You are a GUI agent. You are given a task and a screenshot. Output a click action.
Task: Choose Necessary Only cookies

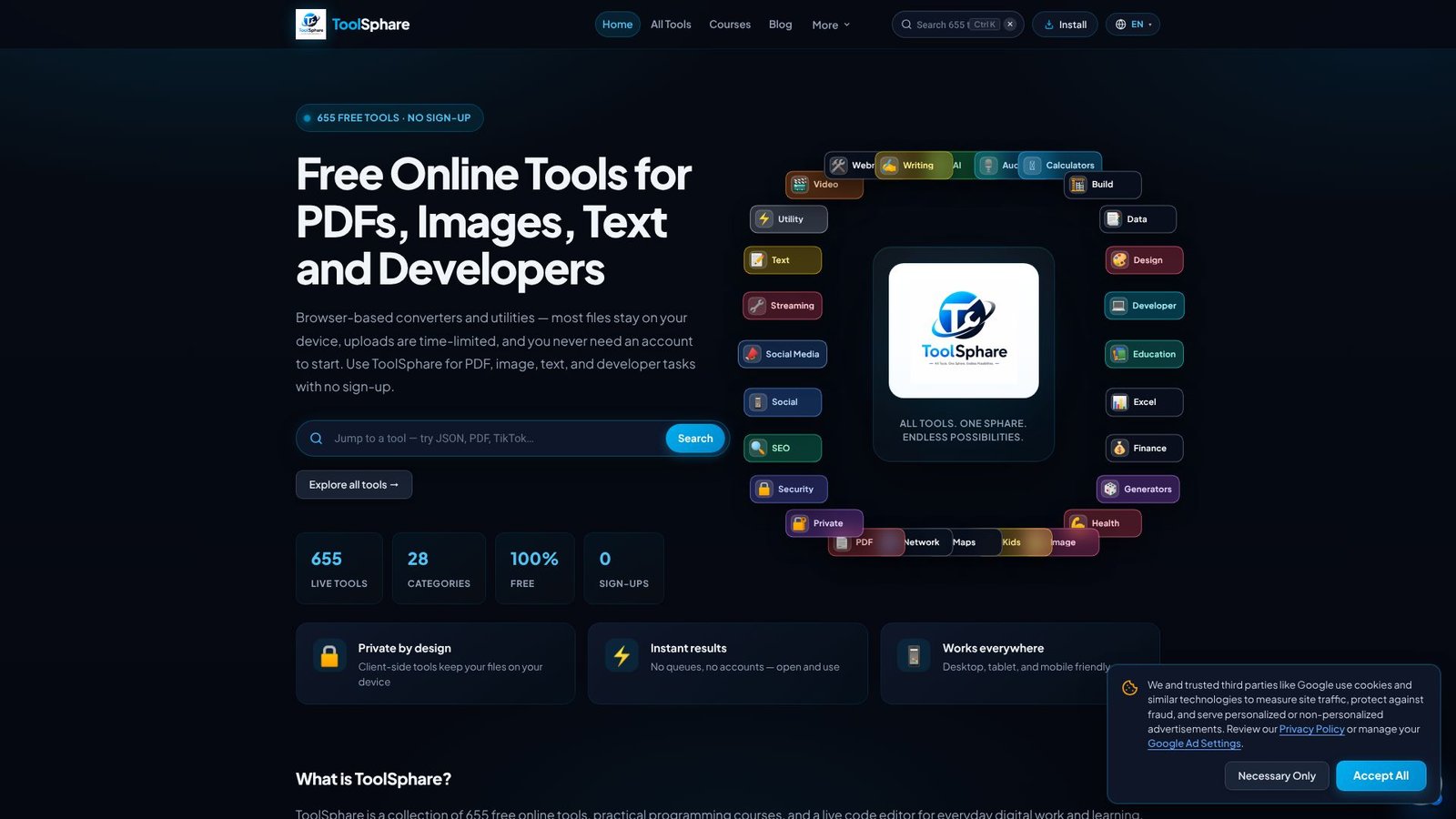pyautogui.click(x=1277, y=776)
